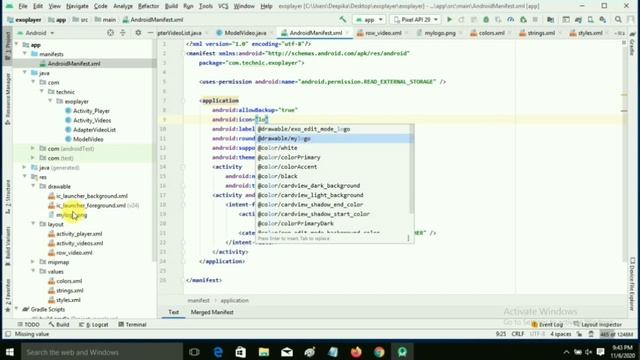The width and height of the screenshot is (640, 360).
Task: Open the notification center tray icon
Action: tap(600, 352)
